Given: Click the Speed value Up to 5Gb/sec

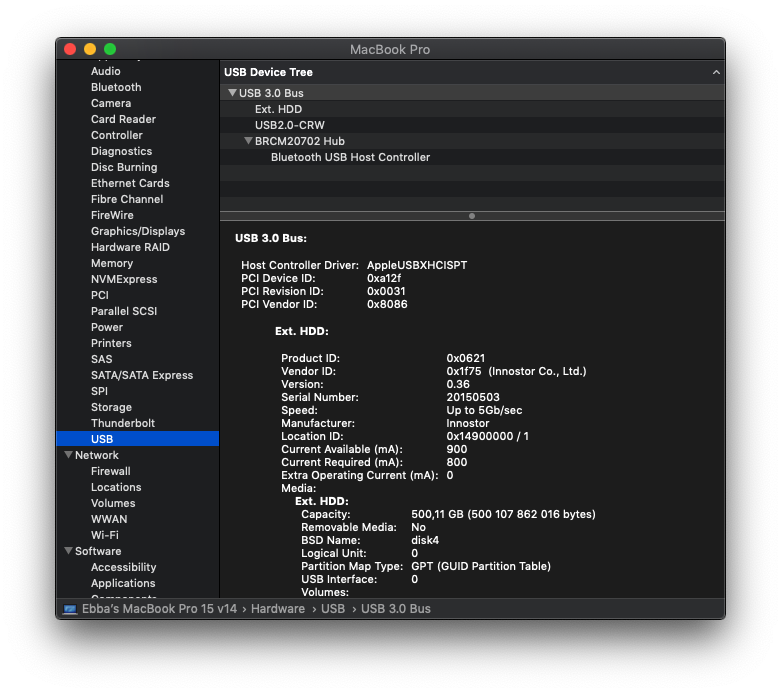Looking at the screenshot, I should [x=484, y=410].
